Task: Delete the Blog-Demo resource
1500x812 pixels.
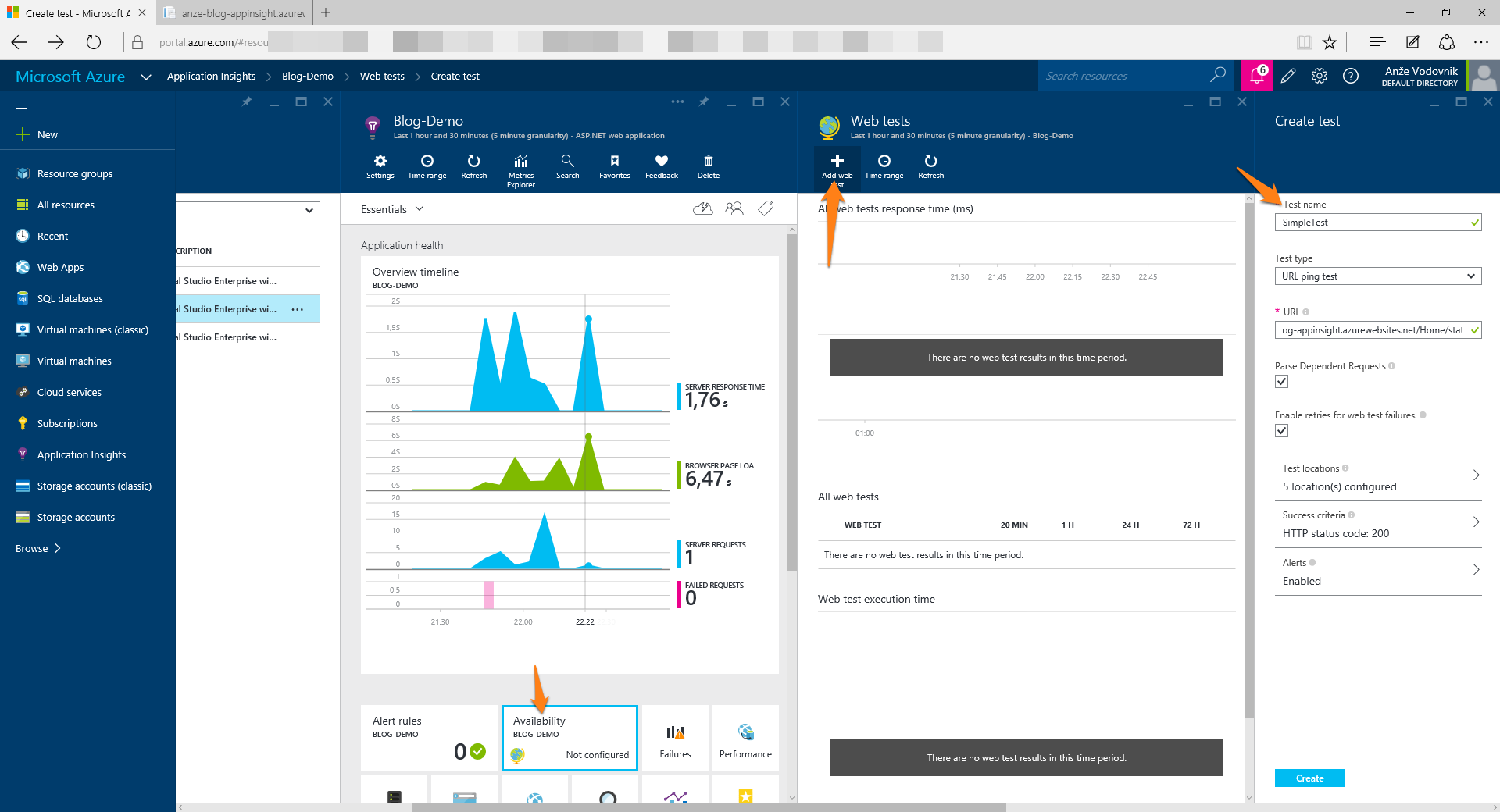Action: 708,166
